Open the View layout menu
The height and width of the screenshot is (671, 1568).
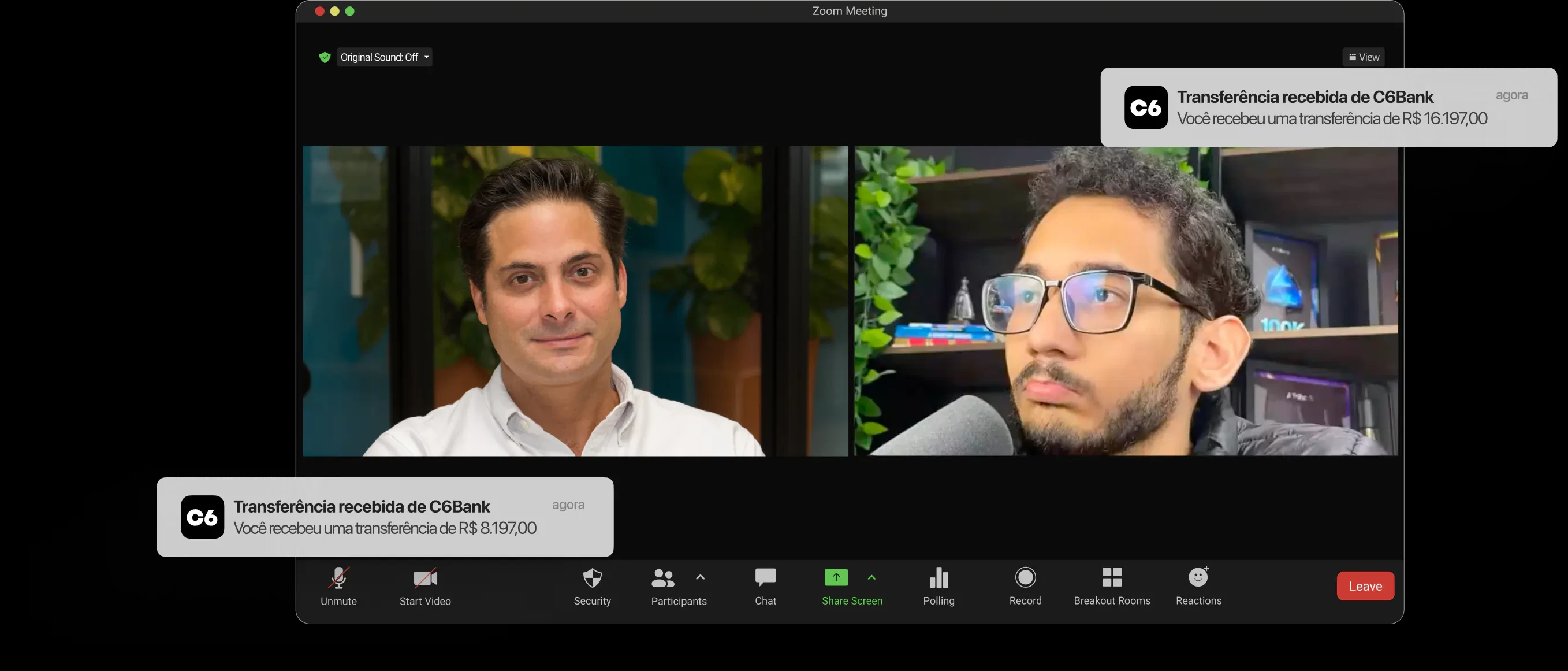coord(1364,57)
